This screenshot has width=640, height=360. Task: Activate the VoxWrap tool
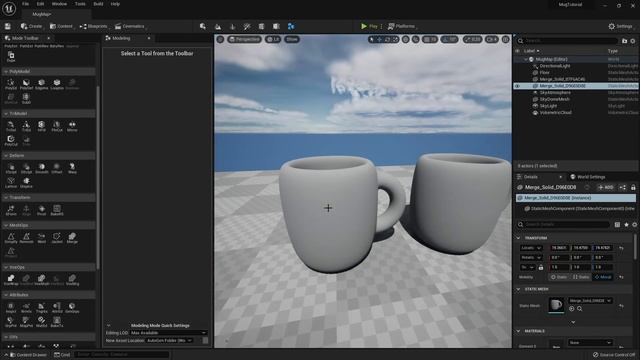[x=11, y=280]
